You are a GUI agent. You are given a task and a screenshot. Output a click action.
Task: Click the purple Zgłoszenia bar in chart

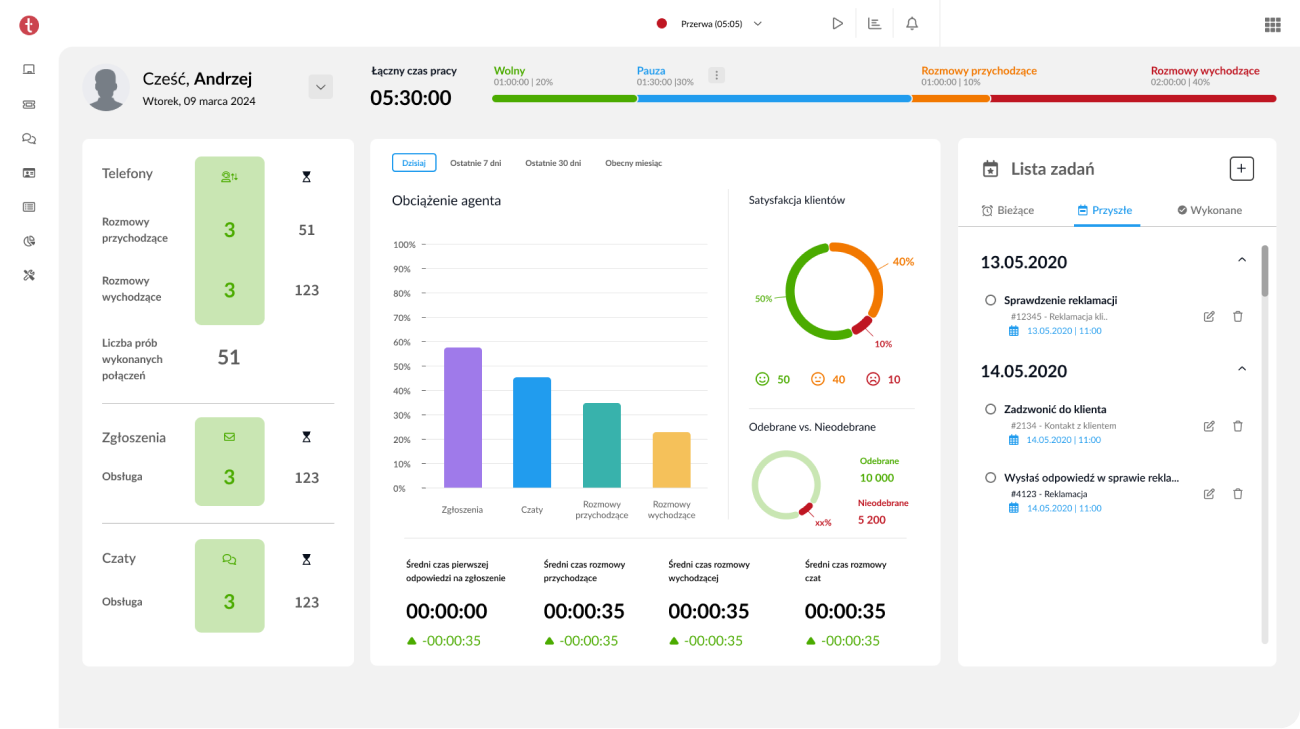point(463,418)
